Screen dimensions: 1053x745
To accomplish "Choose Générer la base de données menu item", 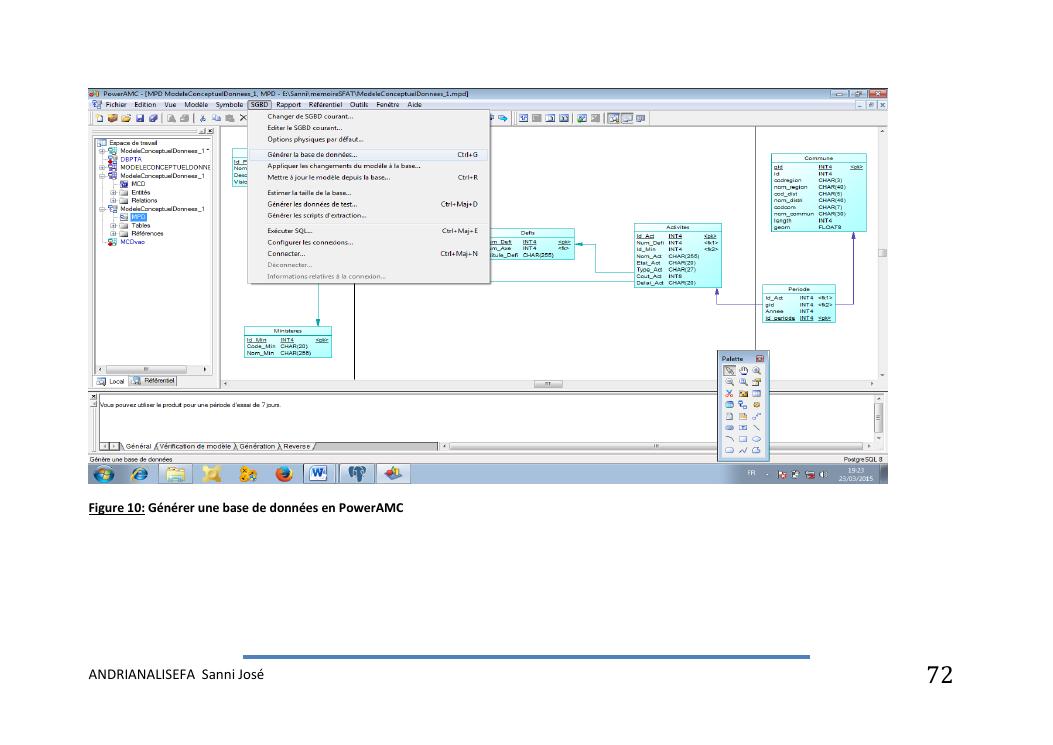I will pyautogui.click(x=312, y=155).
